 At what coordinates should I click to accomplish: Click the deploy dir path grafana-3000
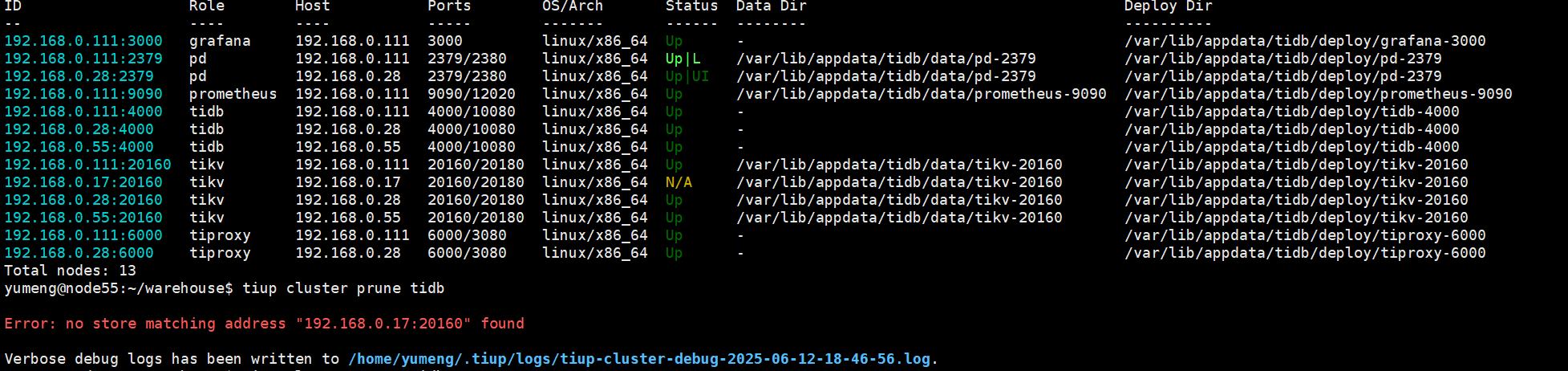coord(1305,41)
